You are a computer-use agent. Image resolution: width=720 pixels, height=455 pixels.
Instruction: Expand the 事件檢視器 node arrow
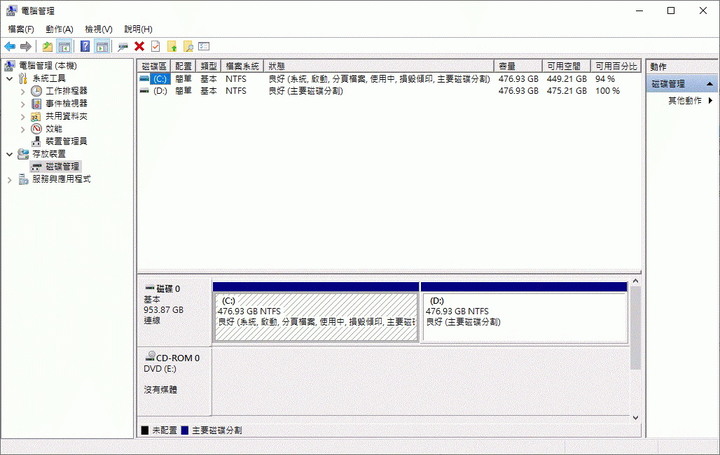click(22, 103)
